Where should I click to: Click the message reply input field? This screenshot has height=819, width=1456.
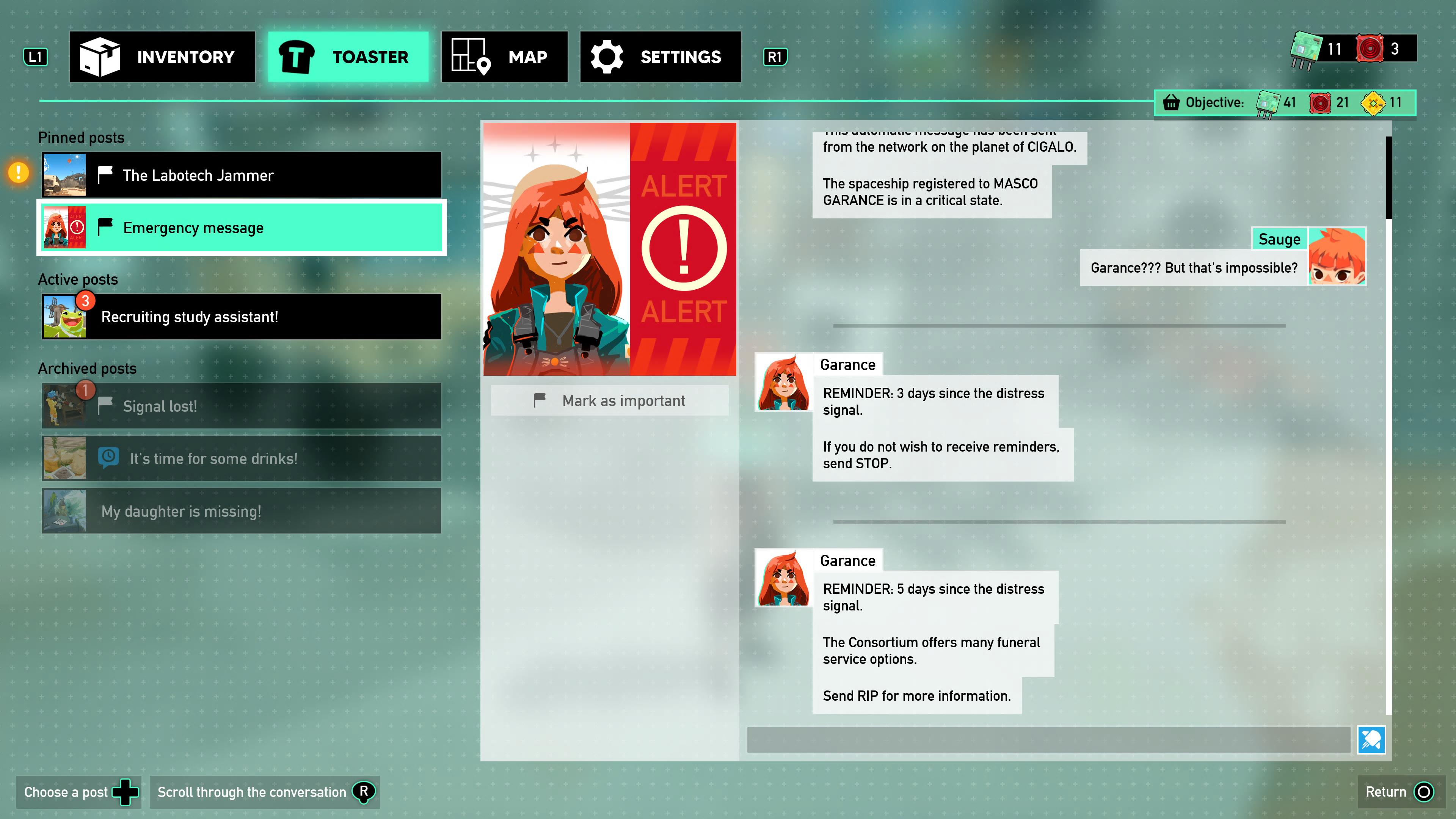[1048, 740]
